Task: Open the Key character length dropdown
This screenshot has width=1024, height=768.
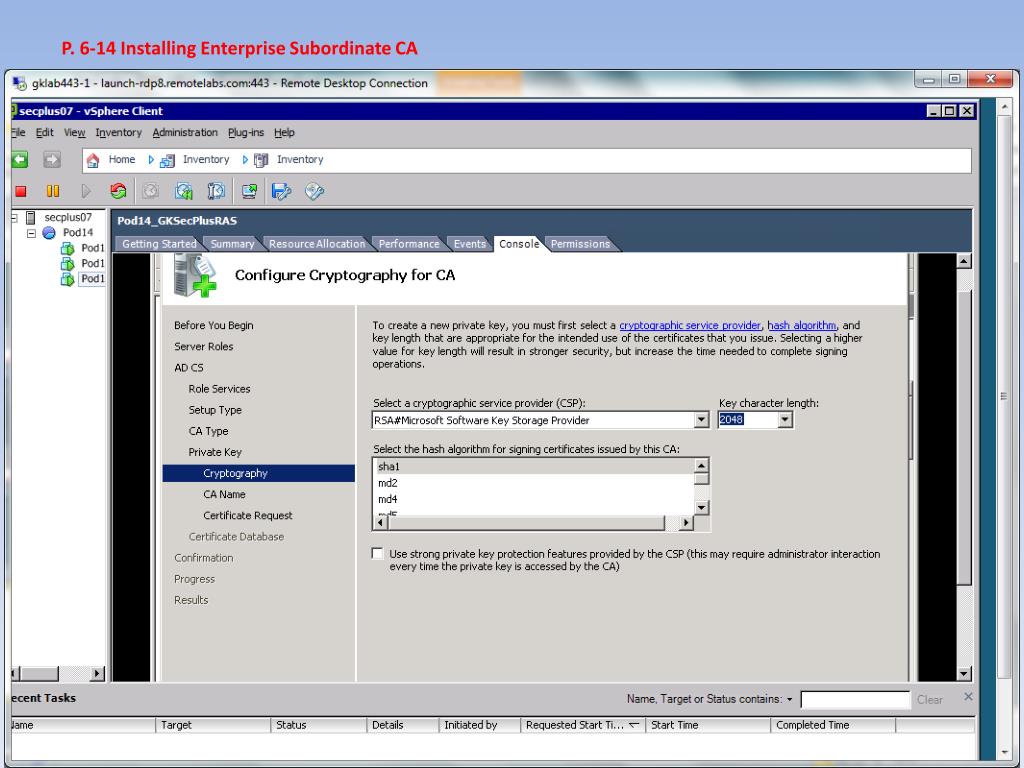Action: click(785, 420)
